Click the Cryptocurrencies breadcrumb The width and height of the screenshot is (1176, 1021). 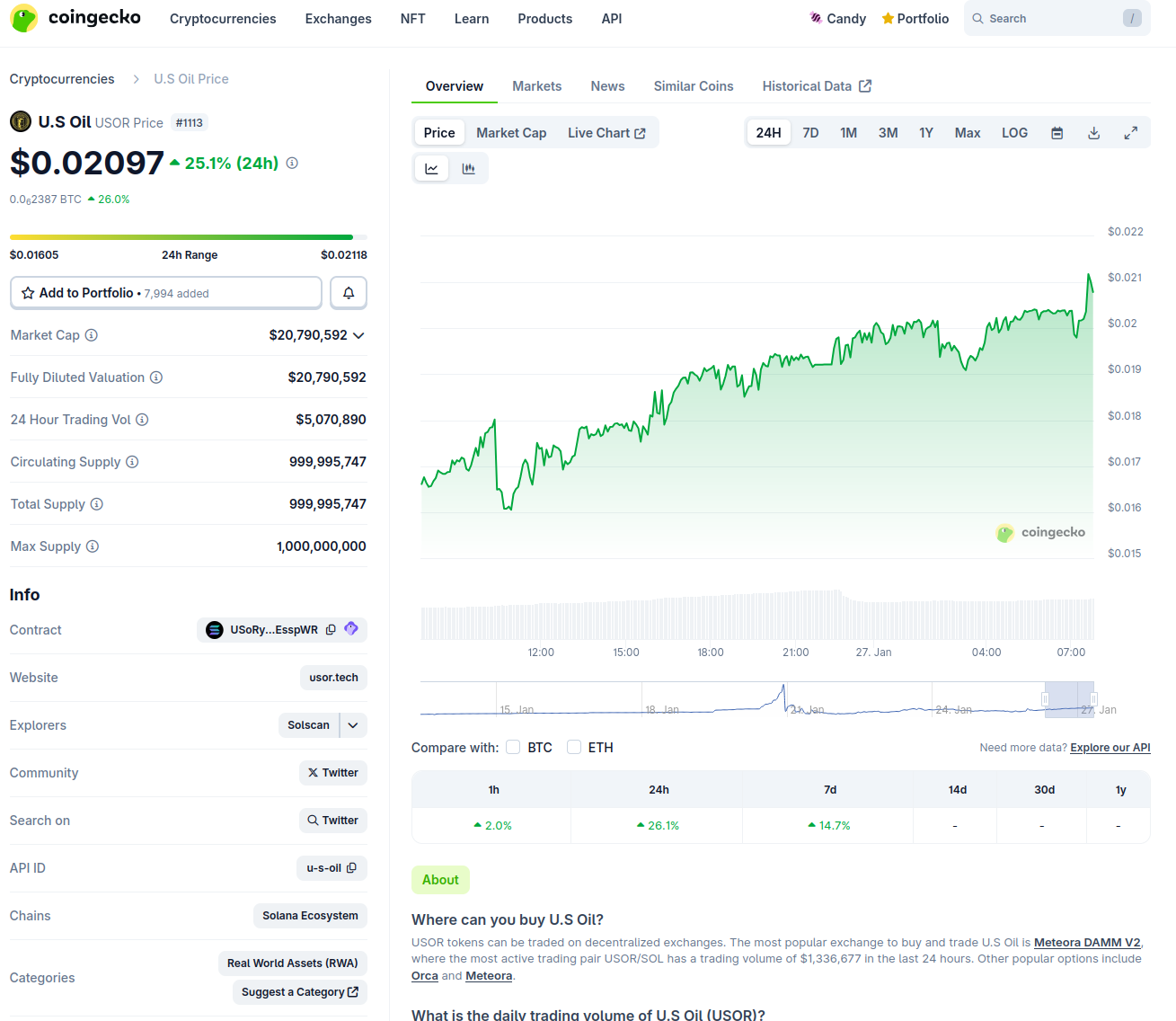62,79
